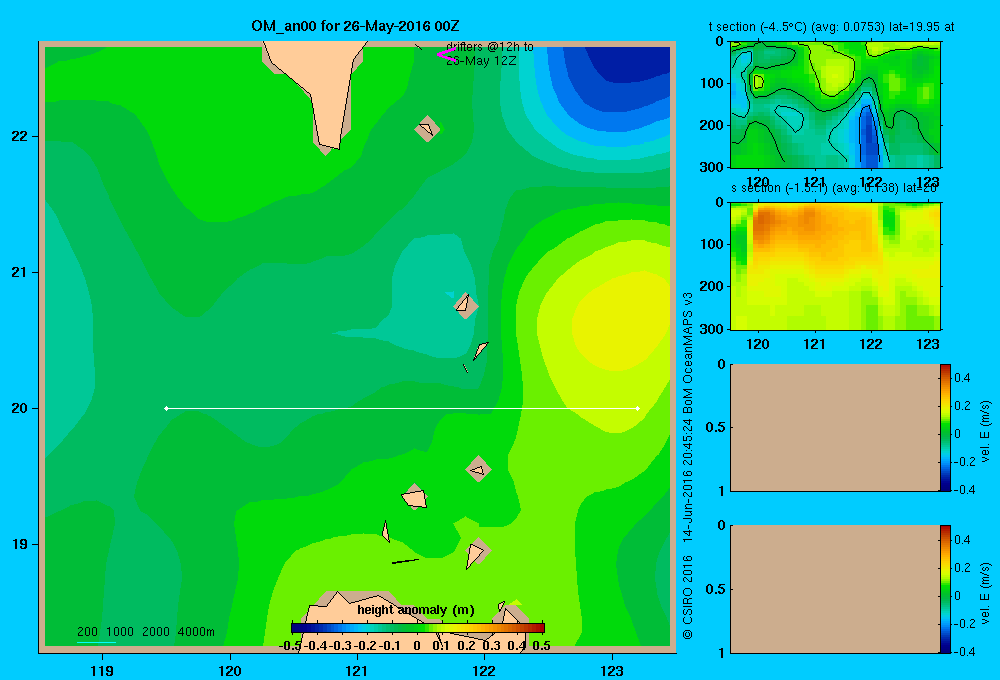
Task: Click the t section temperature plot
Action: (835, 105)
